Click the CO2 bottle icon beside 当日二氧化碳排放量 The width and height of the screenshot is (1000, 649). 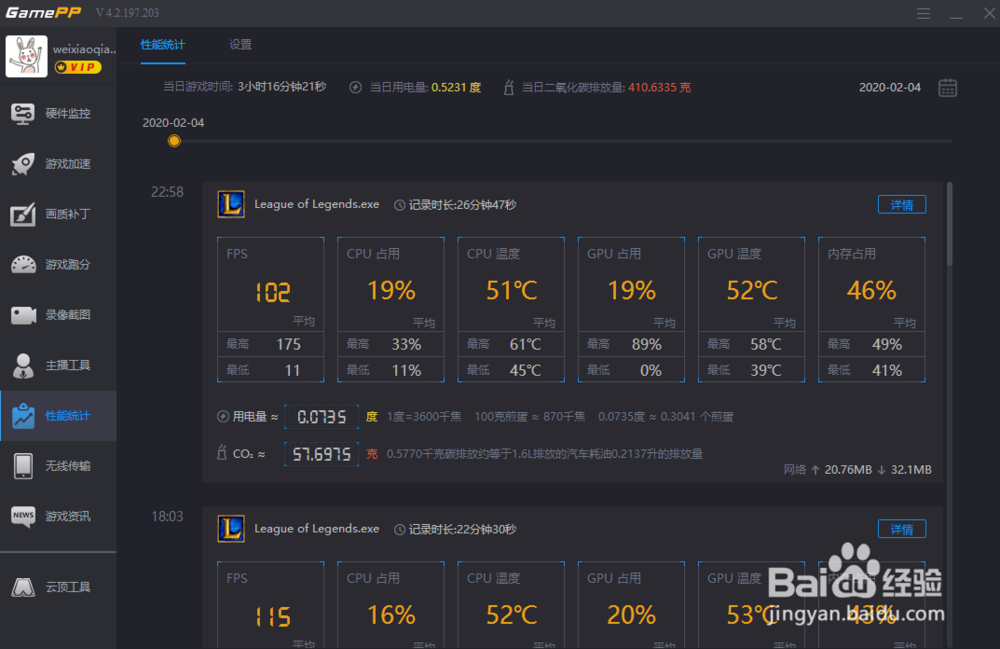[508, 87]
